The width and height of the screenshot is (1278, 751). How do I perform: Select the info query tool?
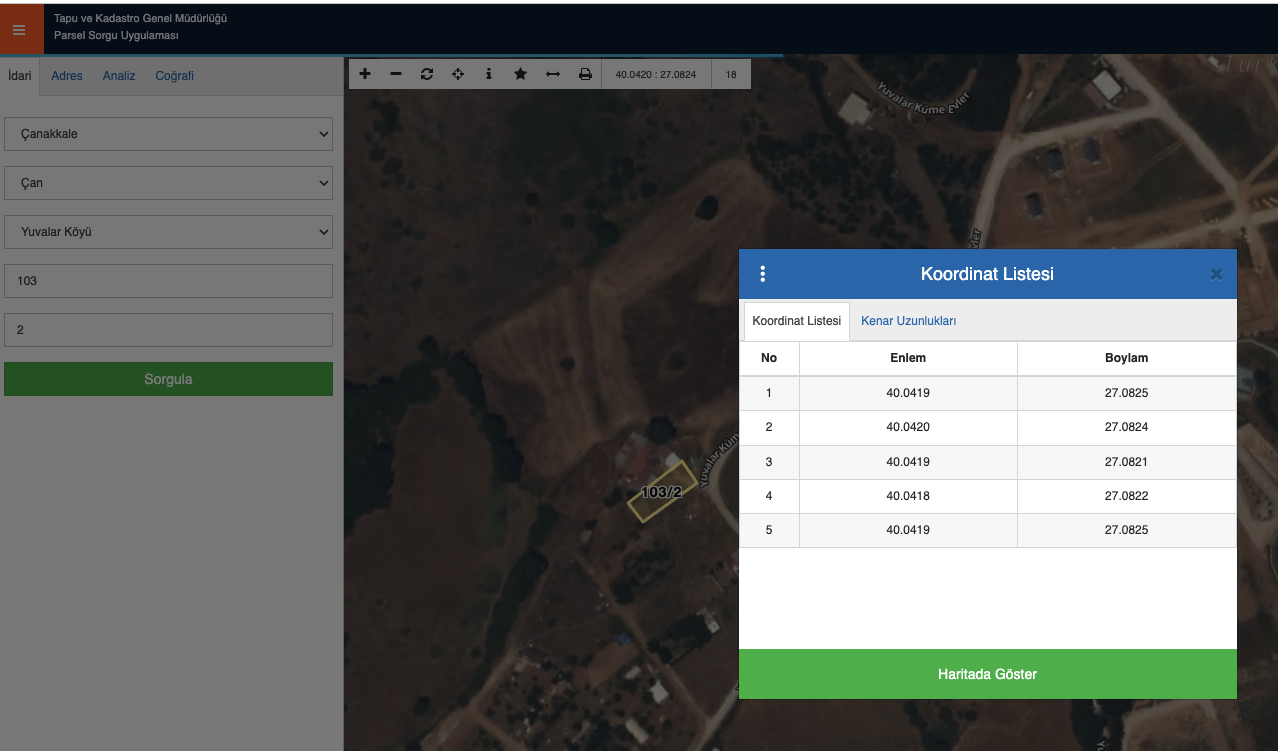[489, 74]
